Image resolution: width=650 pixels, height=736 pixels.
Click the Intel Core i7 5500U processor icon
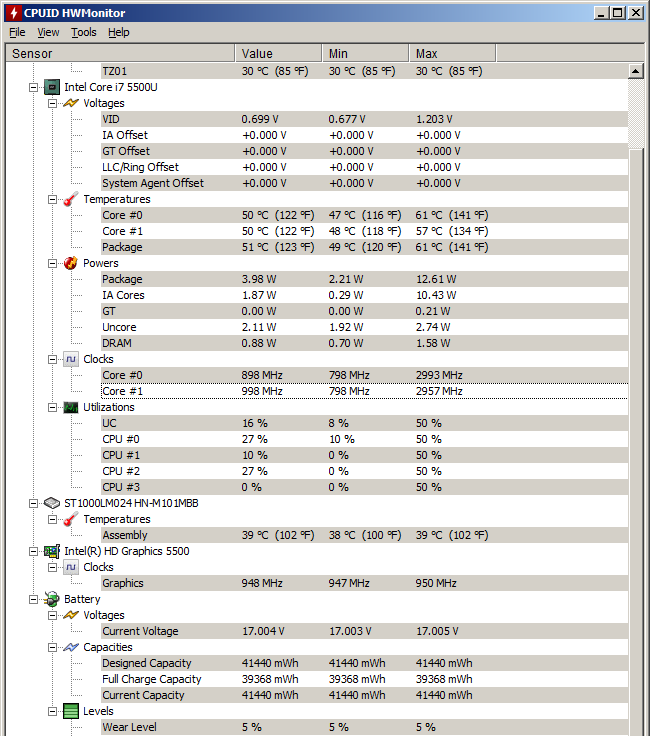click(x=52, y=87)
